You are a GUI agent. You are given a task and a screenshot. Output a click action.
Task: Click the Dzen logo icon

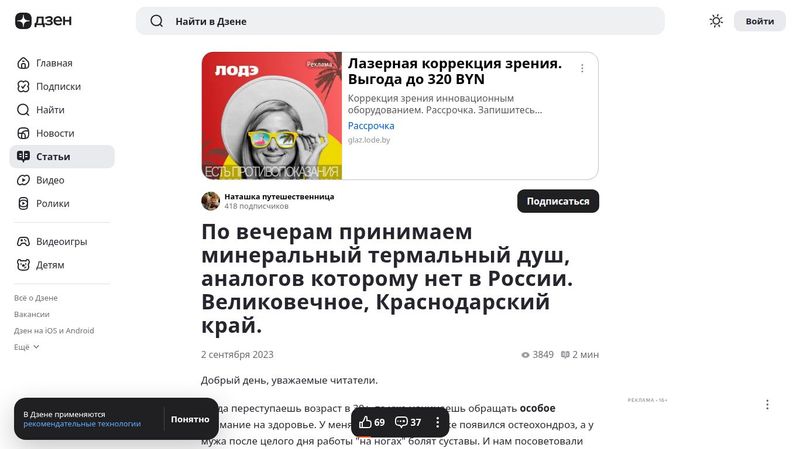(x=23, y=21)
